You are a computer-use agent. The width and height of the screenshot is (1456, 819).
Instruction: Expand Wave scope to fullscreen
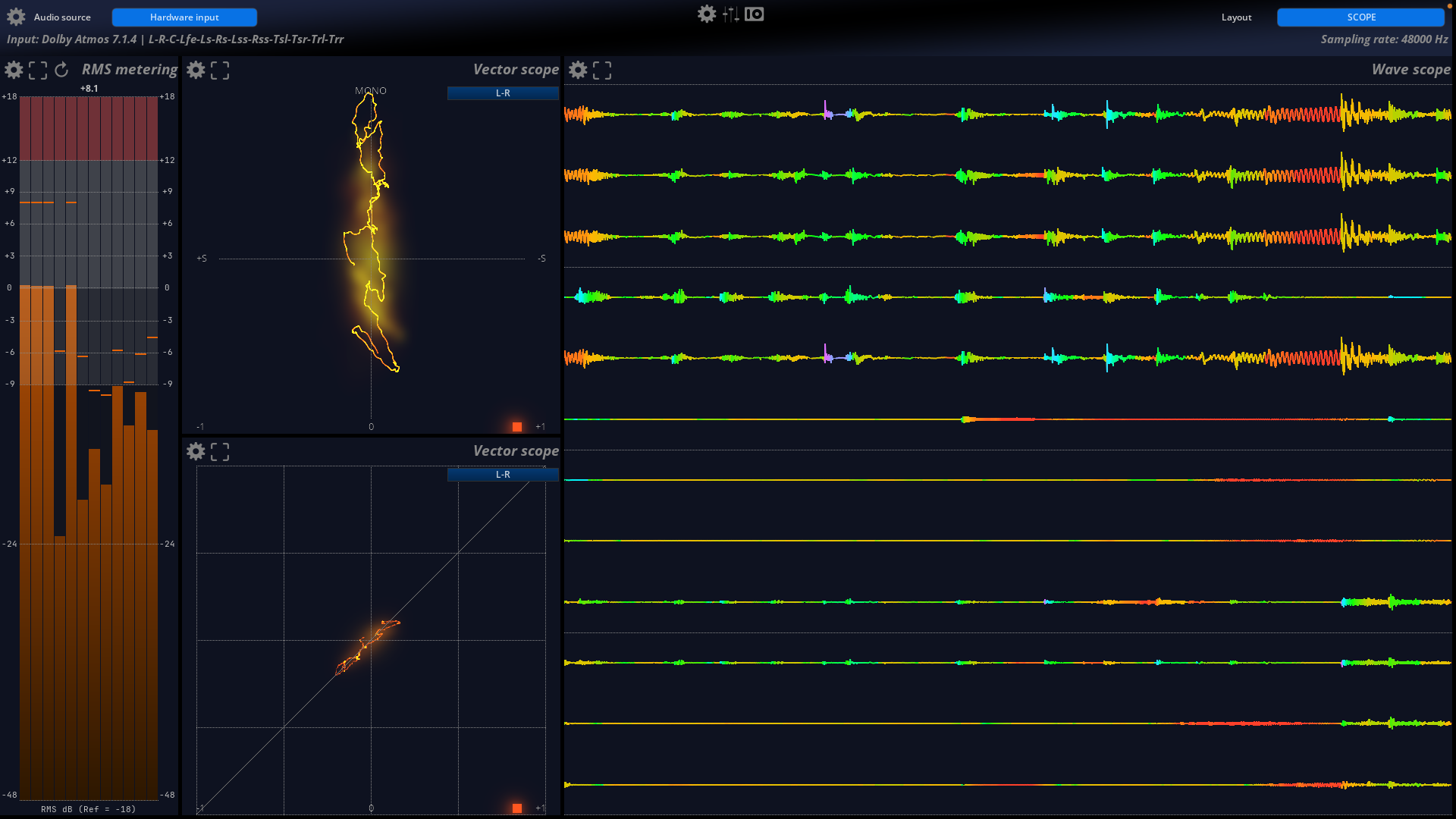(602, 70)
